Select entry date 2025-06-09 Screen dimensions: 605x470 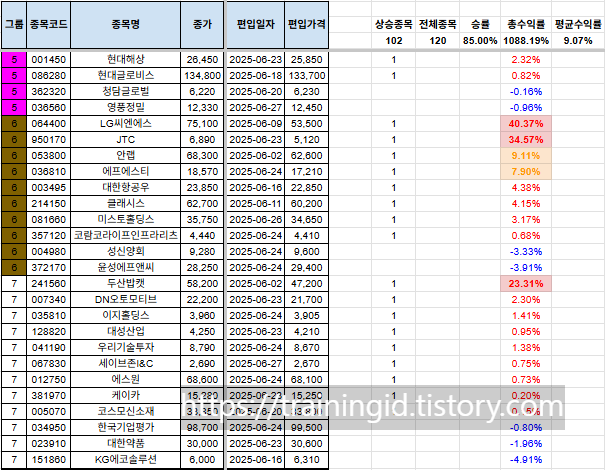[255, 123]
